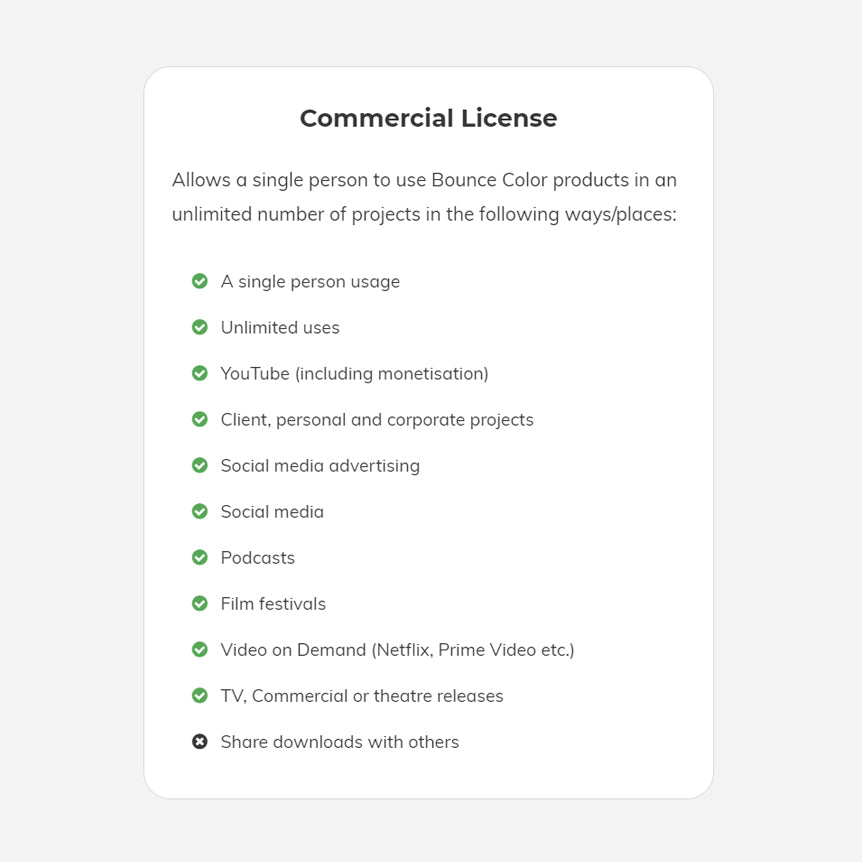Click the "Unlimited uses" list item text
The image size is (862, 862).
coord(280,328)
